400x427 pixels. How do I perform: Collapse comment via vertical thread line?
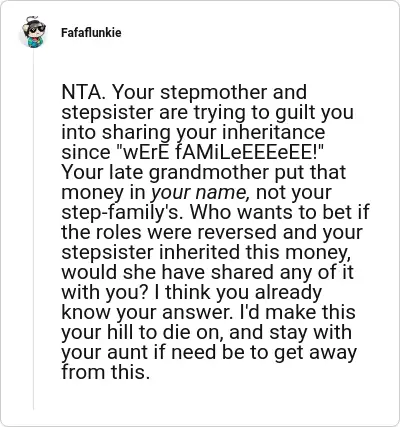click(x=34, y=230)
